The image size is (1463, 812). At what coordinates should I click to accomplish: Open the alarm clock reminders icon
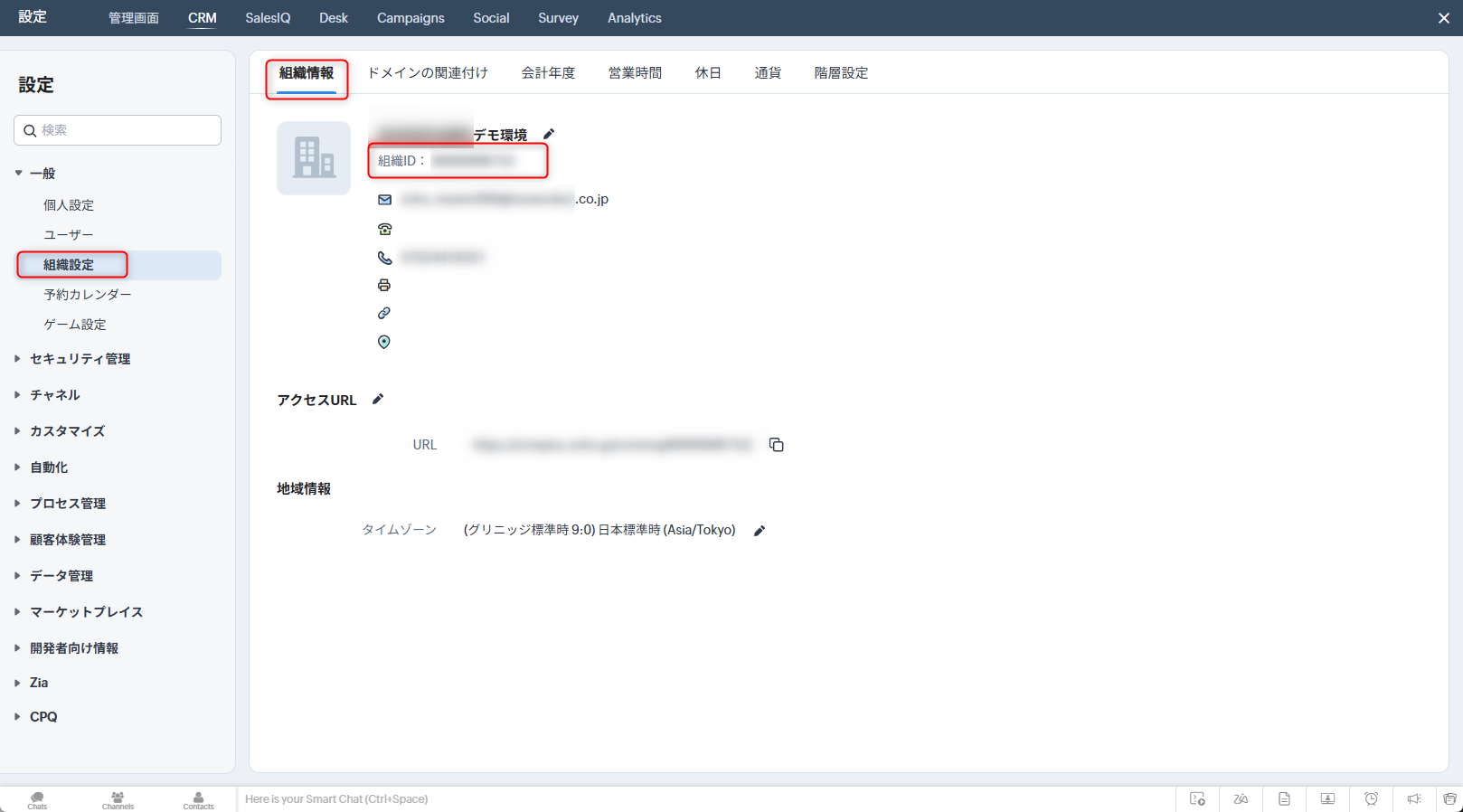click(x=1371, y=799)
